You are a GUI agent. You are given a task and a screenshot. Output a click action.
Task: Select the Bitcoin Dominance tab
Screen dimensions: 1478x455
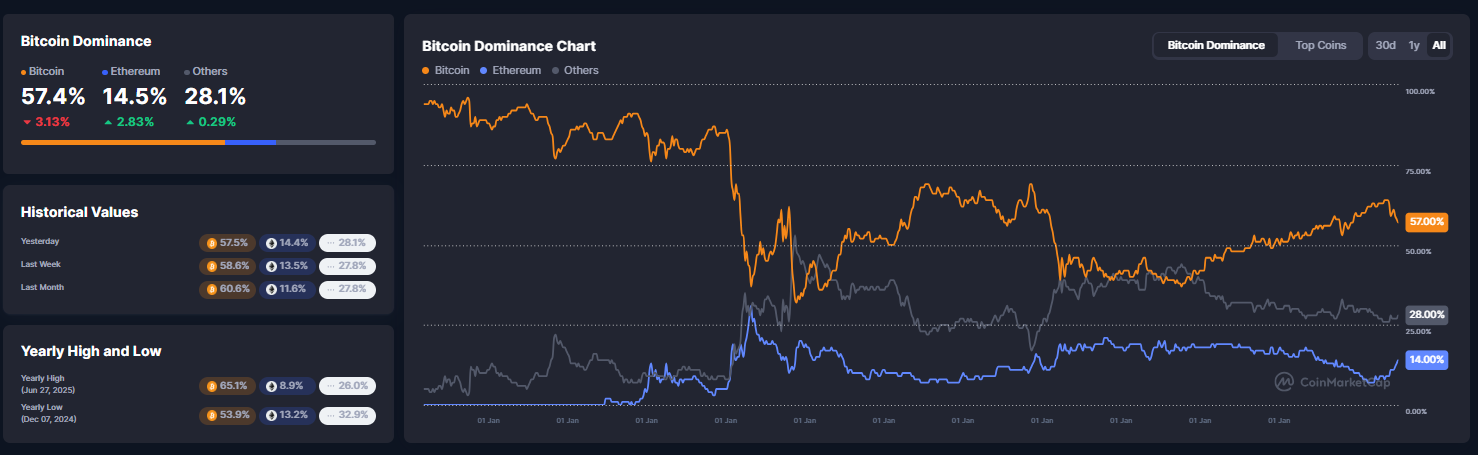click(1216, 45)
